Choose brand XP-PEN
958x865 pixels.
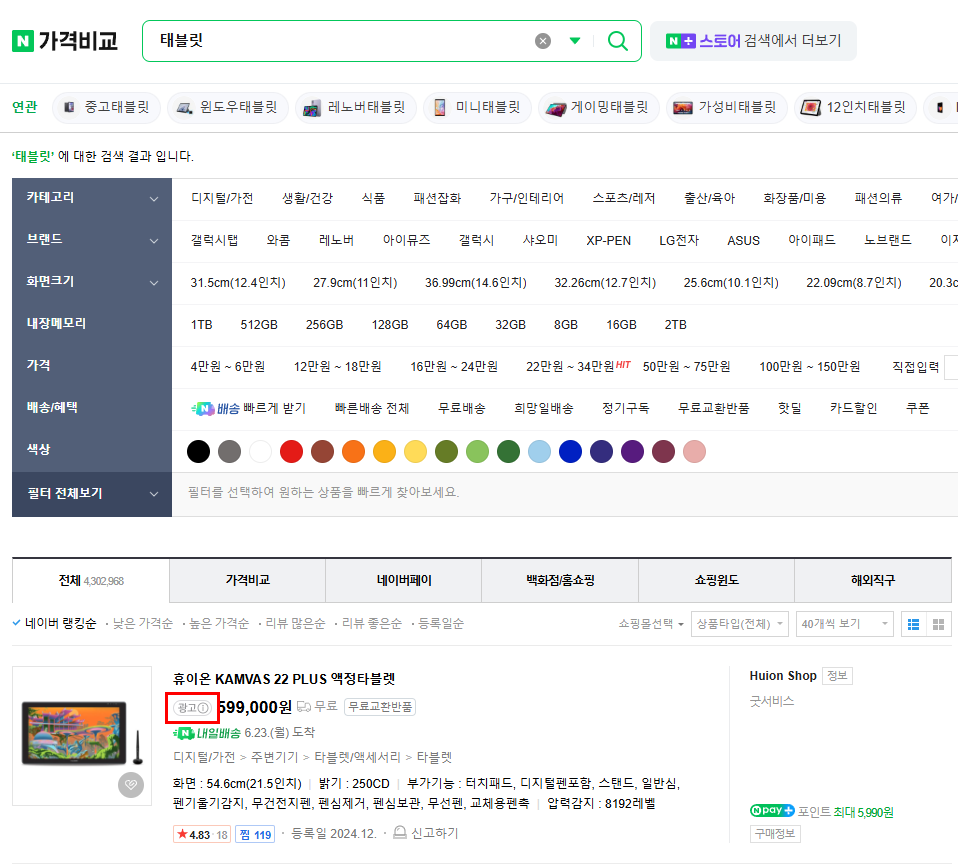pyautogui.click(x=609, y=240)
